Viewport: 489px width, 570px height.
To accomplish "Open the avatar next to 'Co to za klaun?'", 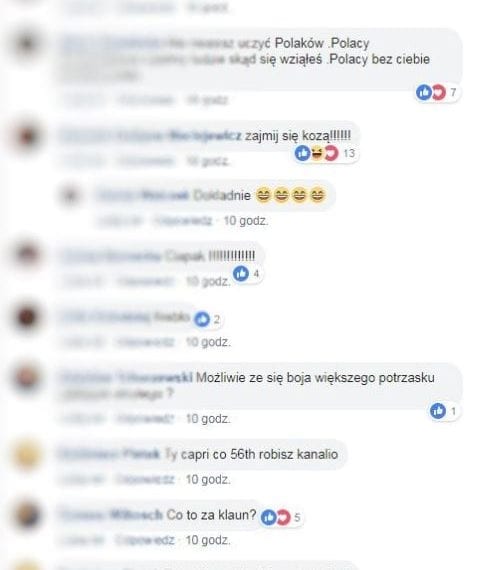I will [x=27, y=515].
